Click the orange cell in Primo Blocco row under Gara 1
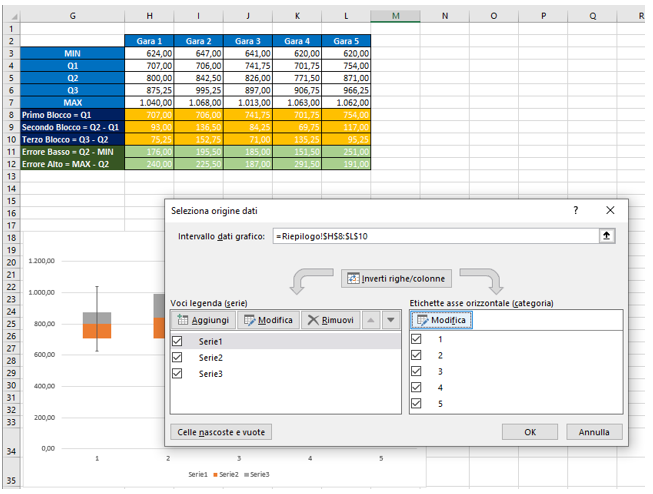This screenshot has height=494, width=653. point(150,115)
